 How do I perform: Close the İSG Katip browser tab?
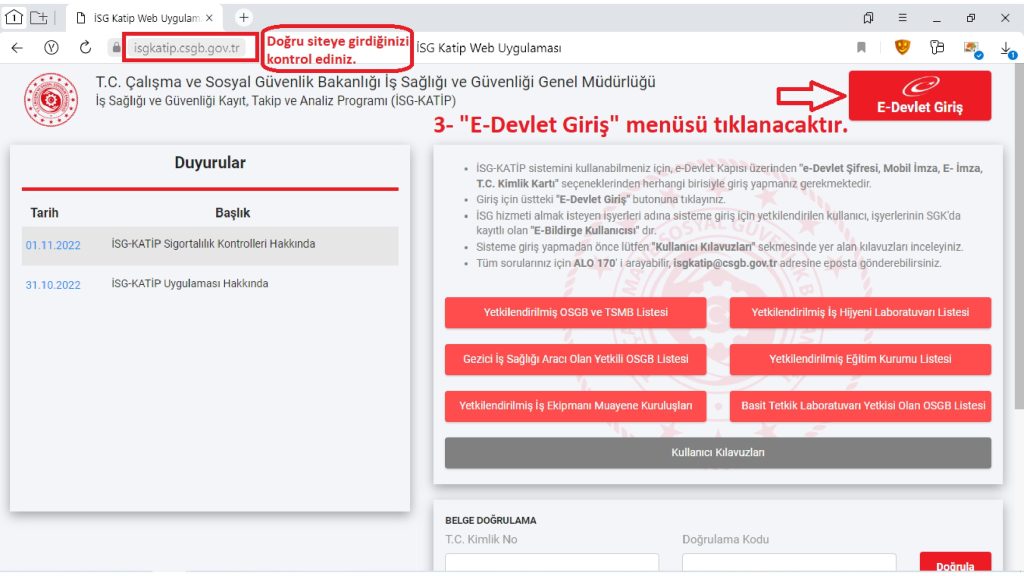pos(209,18)
